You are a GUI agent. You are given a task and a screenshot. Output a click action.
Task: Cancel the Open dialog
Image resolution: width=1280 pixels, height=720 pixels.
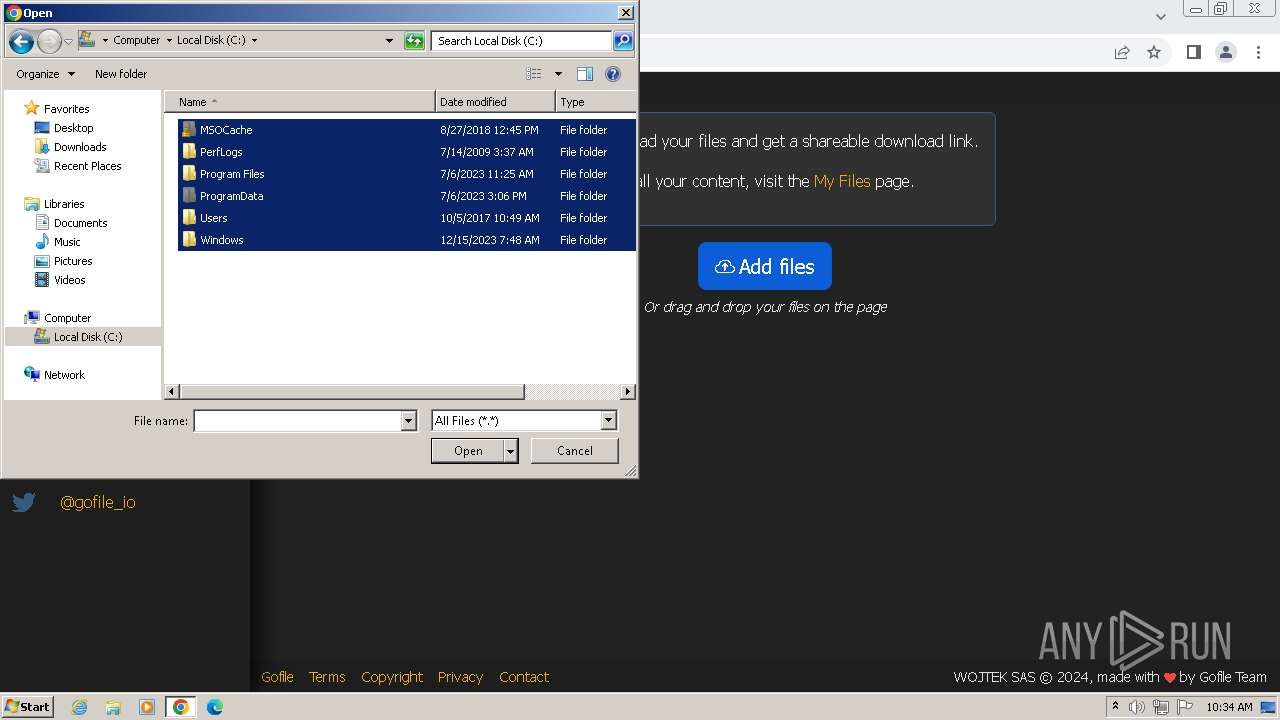[574, 451]
